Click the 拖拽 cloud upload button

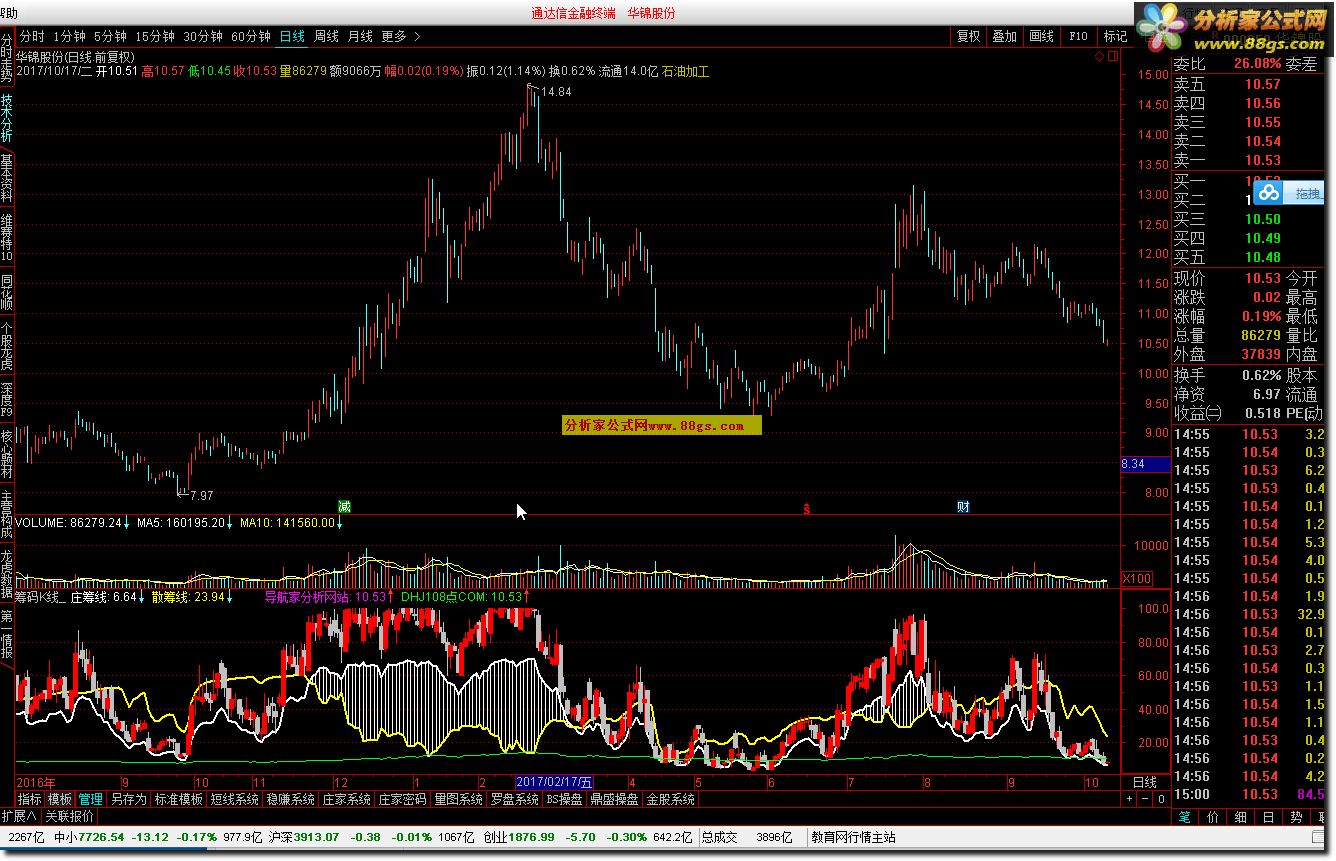1289,193
